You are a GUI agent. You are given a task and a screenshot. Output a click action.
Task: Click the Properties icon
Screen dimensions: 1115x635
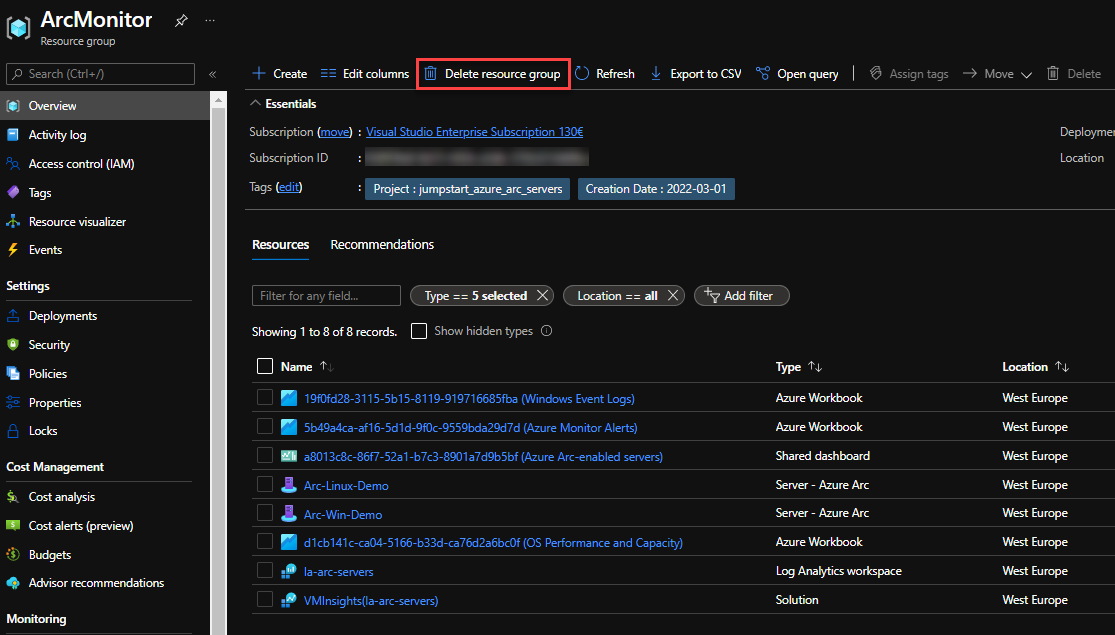point(13,402)
